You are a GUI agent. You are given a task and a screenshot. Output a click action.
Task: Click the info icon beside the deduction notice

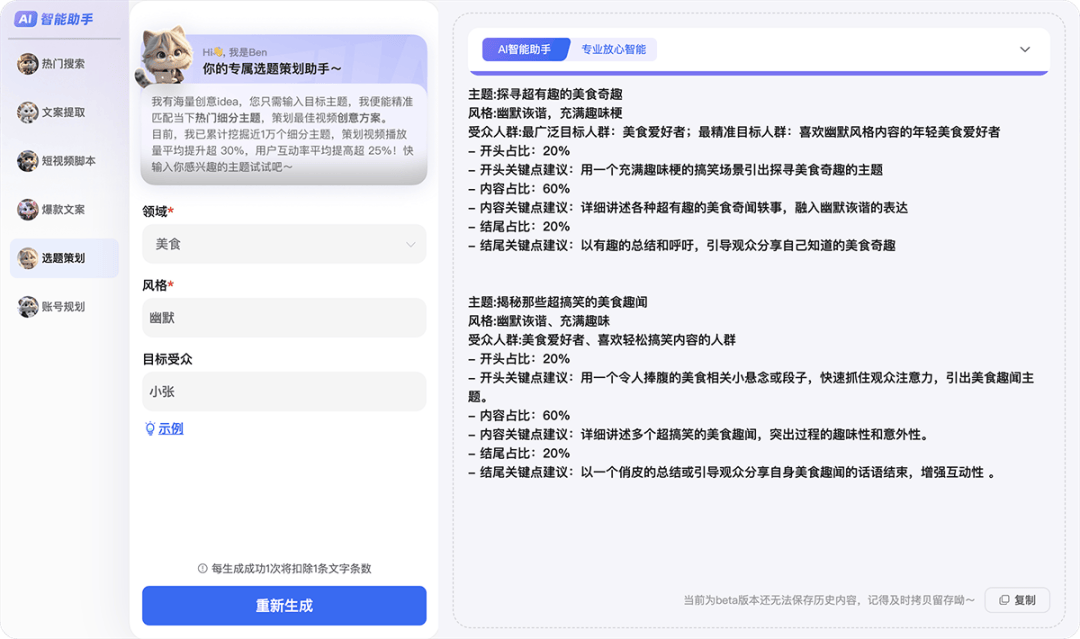[202, 568]
